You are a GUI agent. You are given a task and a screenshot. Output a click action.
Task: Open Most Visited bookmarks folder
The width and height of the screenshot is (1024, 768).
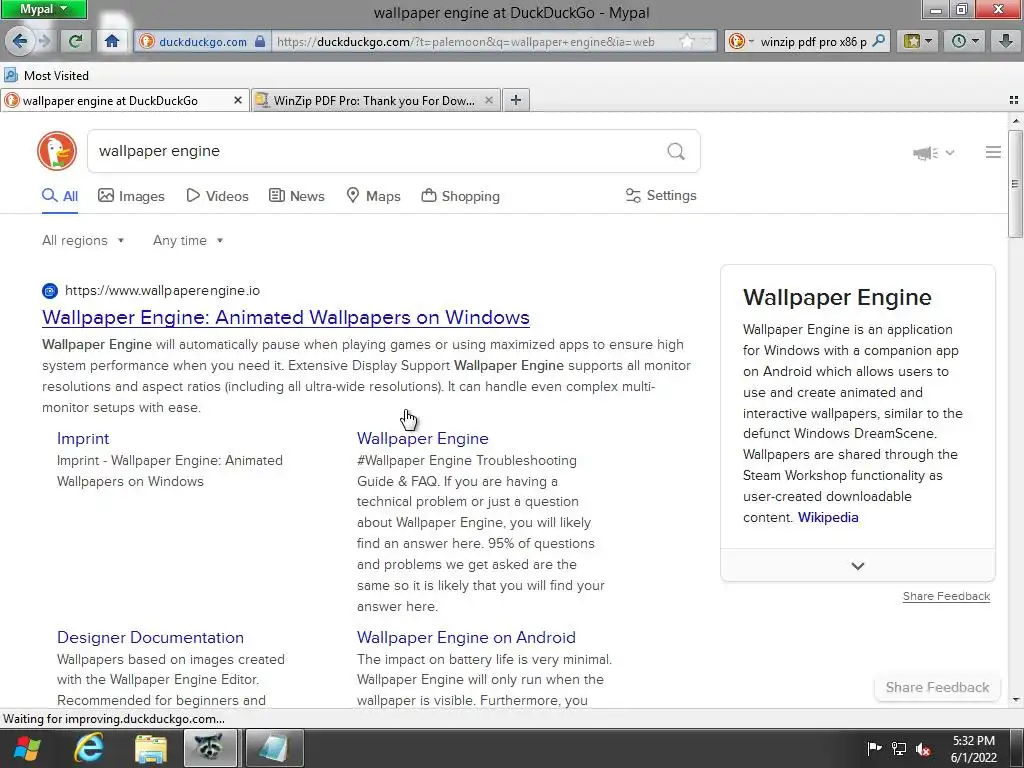(x=46, y=76)
